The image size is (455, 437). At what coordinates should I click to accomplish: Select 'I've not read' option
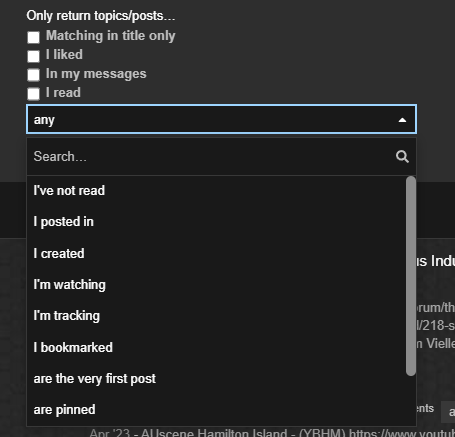click(x=217, y=191)
